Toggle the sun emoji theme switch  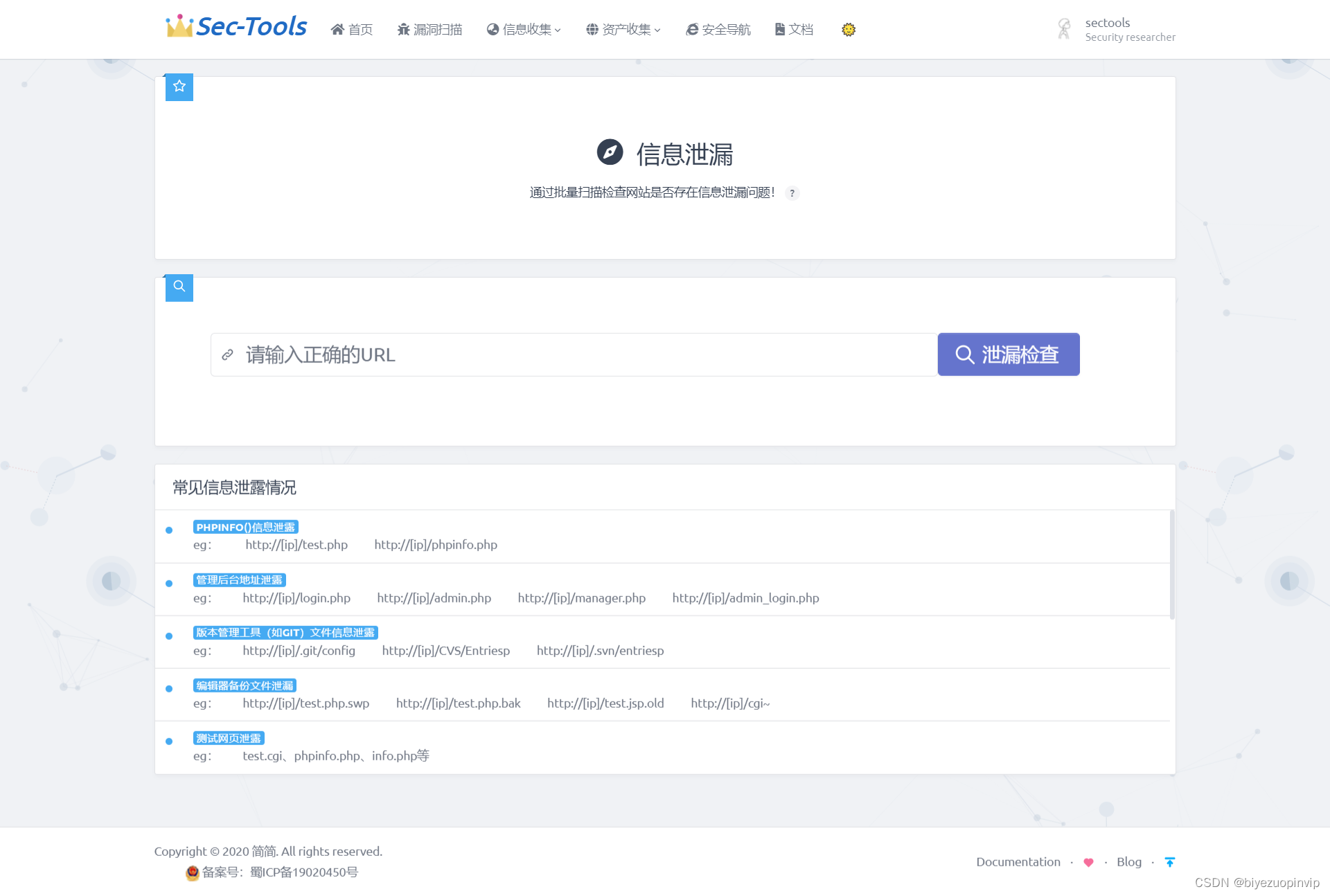[848, 29]
